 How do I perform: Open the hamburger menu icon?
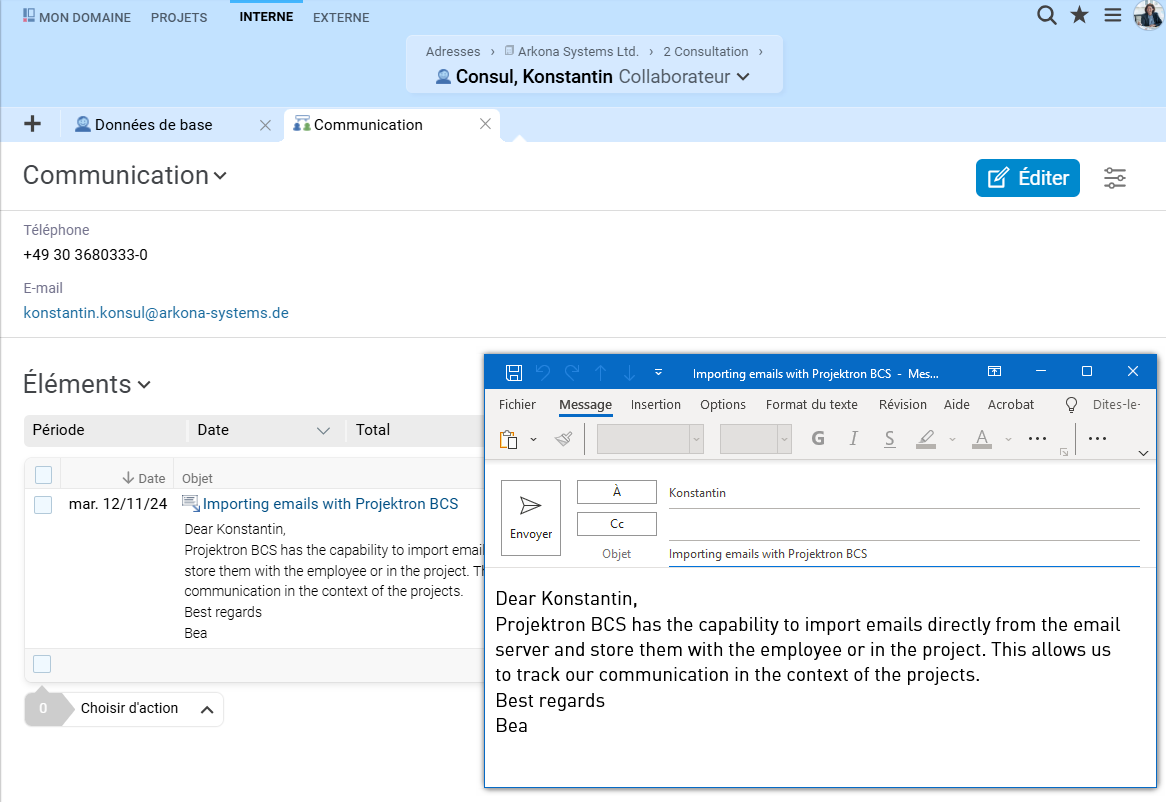[1112, 15]
